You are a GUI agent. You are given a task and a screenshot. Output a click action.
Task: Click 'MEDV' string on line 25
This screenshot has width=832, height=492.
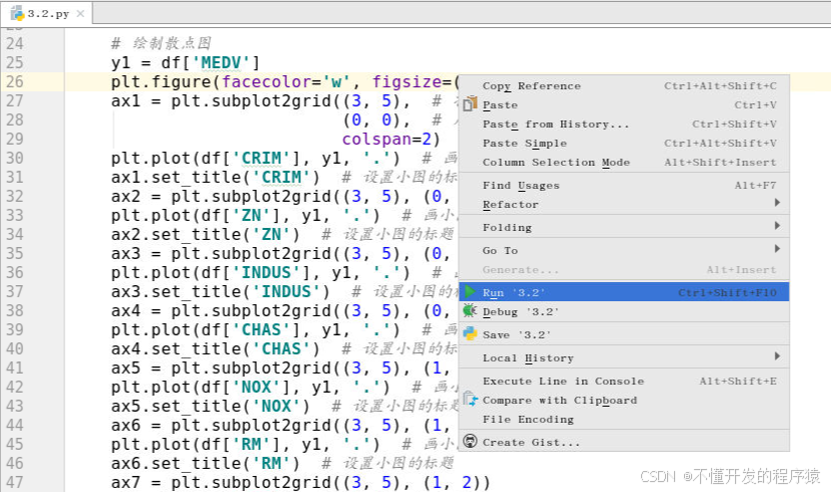(221, 63)
